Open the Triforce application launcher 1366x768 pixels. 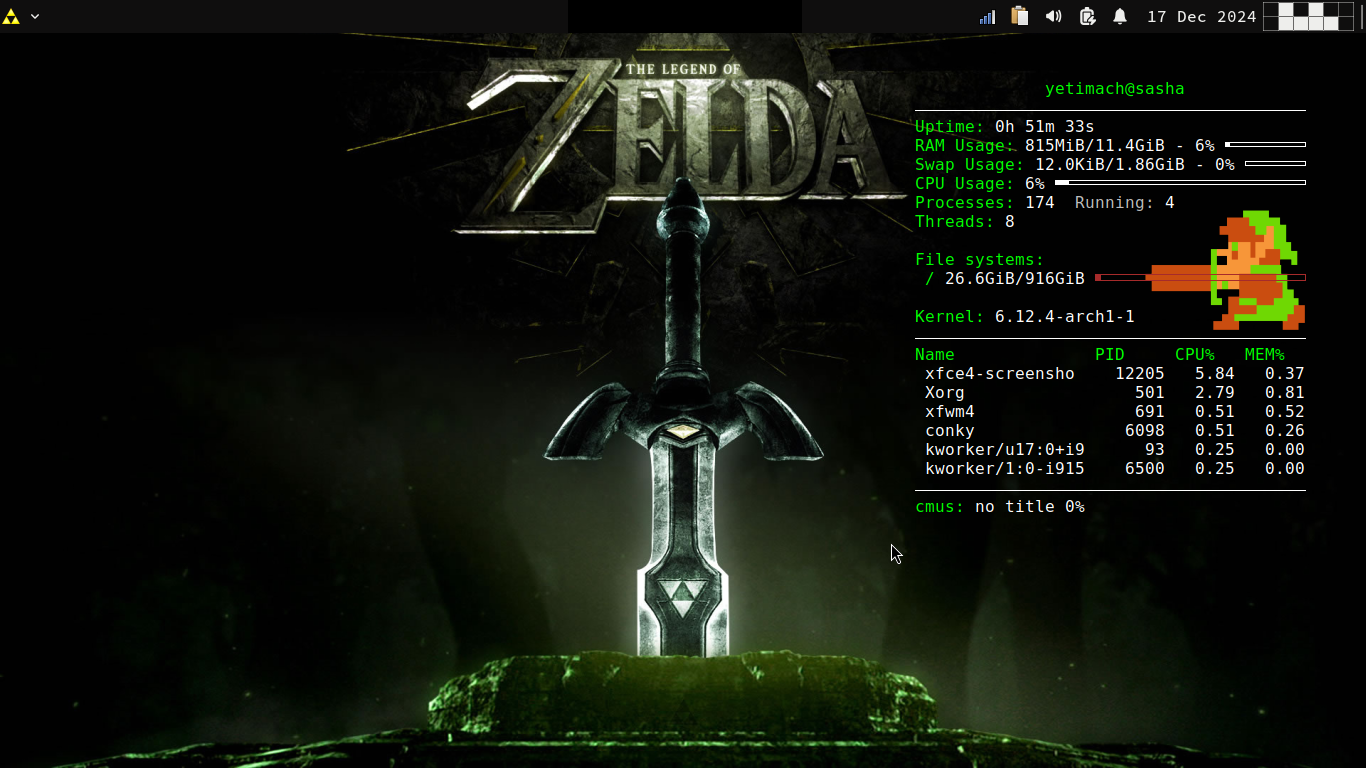(13, 16)
